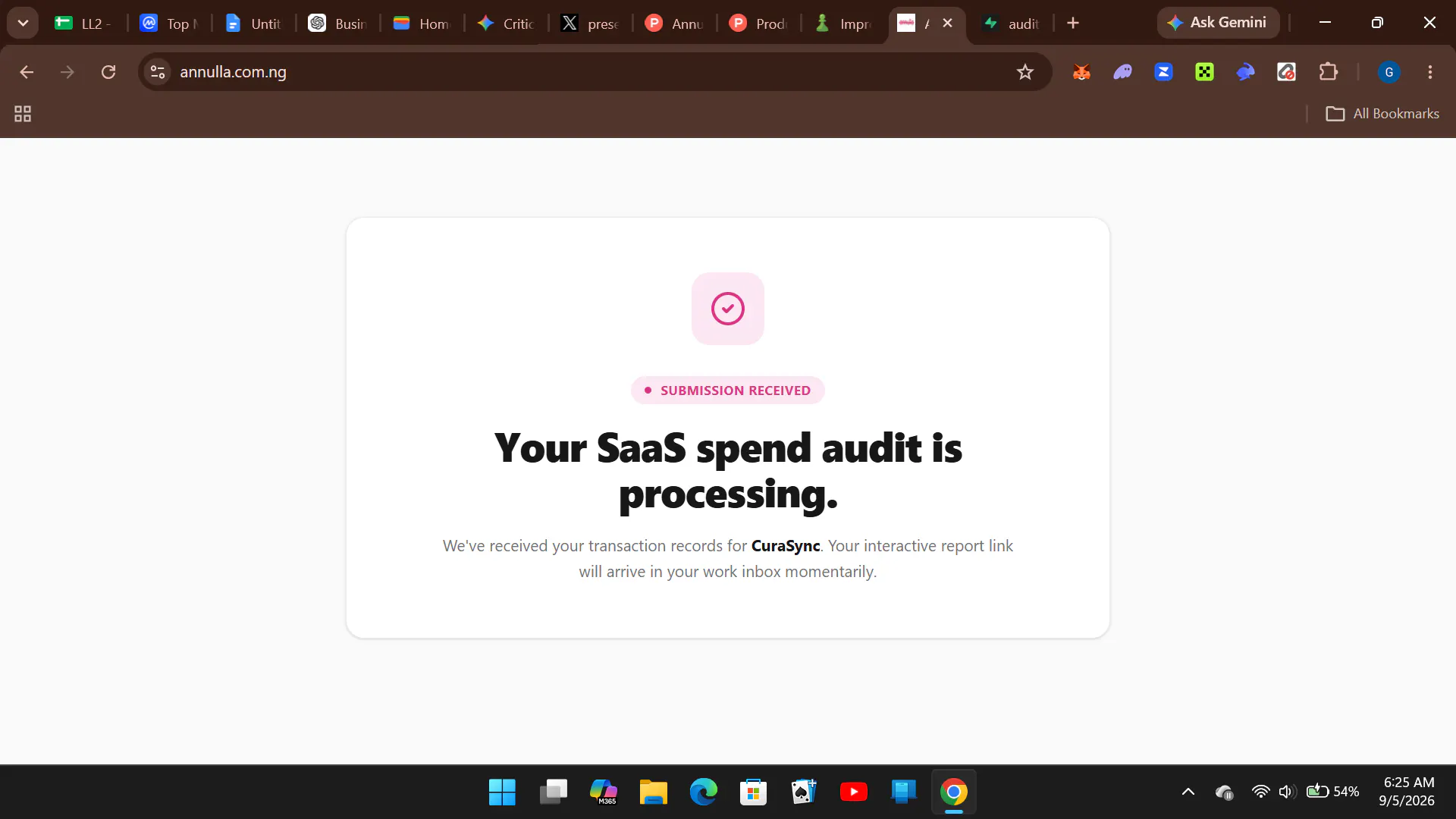Open the audit tab

coord(1012,24)
